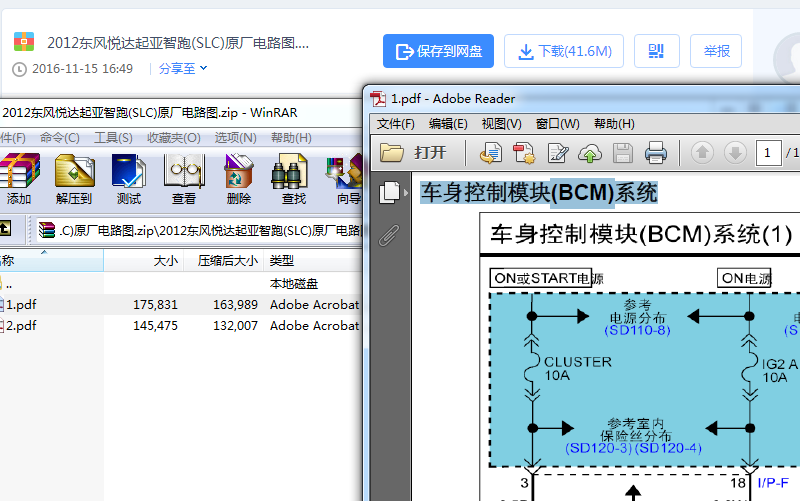
Task: Click WinRAR up-one-level folder icon
Action: (5, 228)
